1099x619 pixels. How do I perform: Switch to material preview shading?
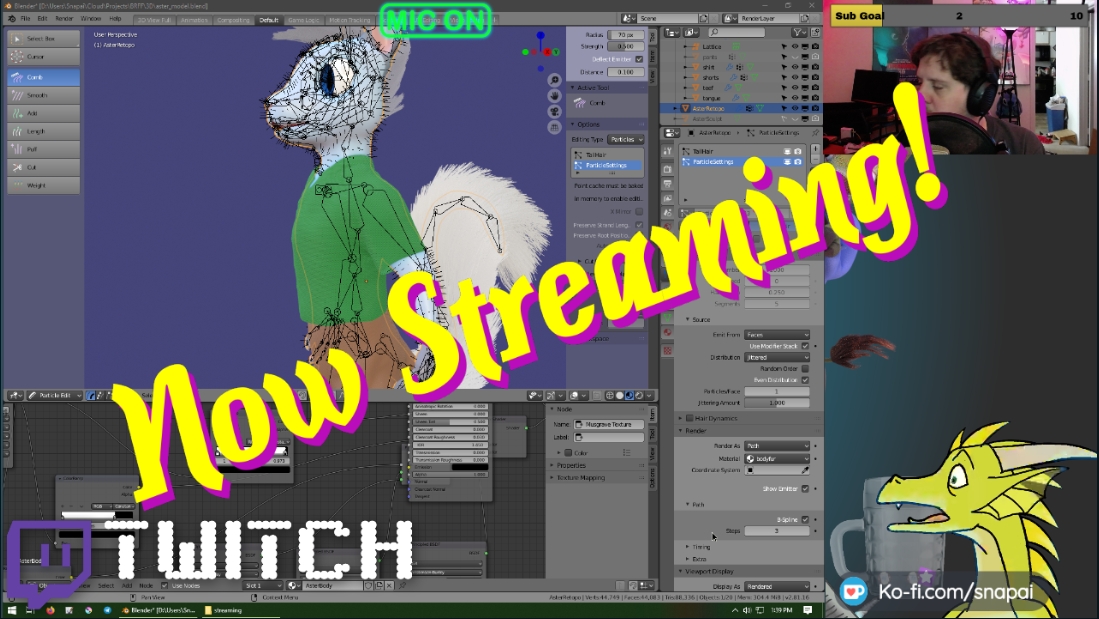point(629,395)
